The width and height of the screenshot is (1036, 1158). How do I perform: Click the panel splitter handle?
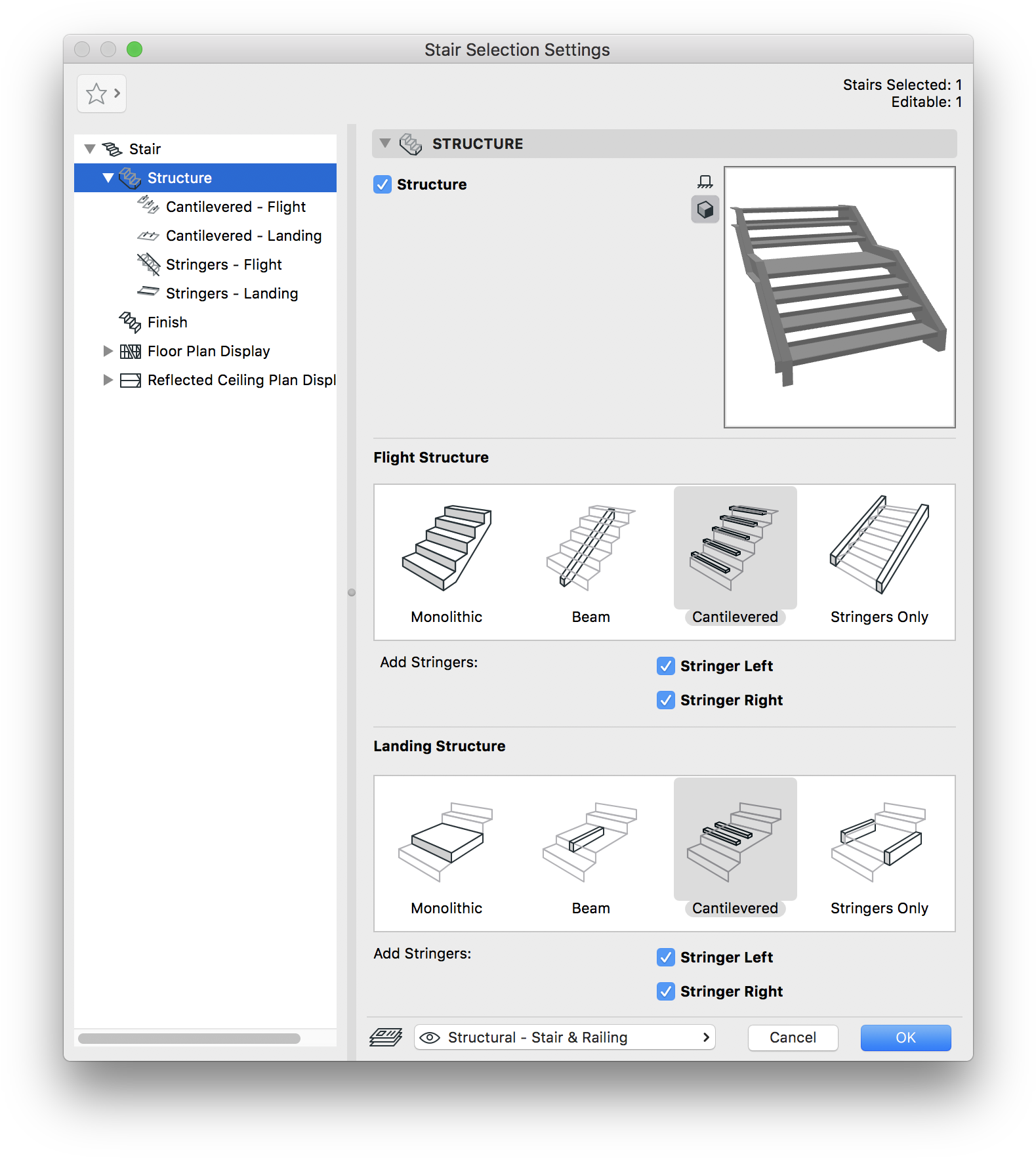[352, 592]
